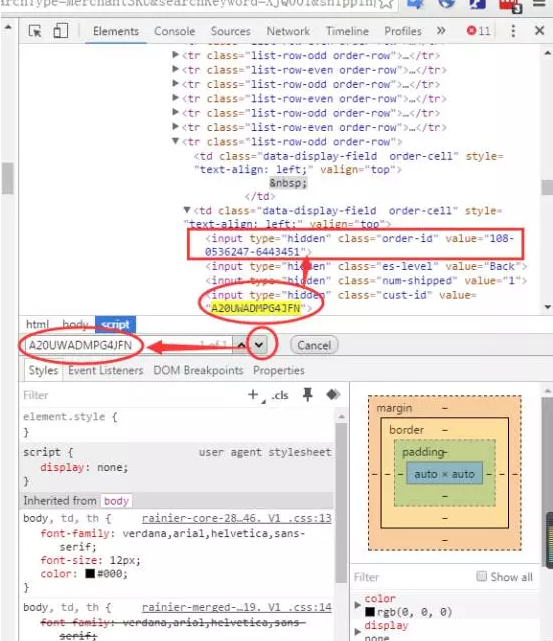Collapse the expanded list-row-odd order-row tr
The height and width of the screenshot is (641, 553).
(x=175, y=141)
